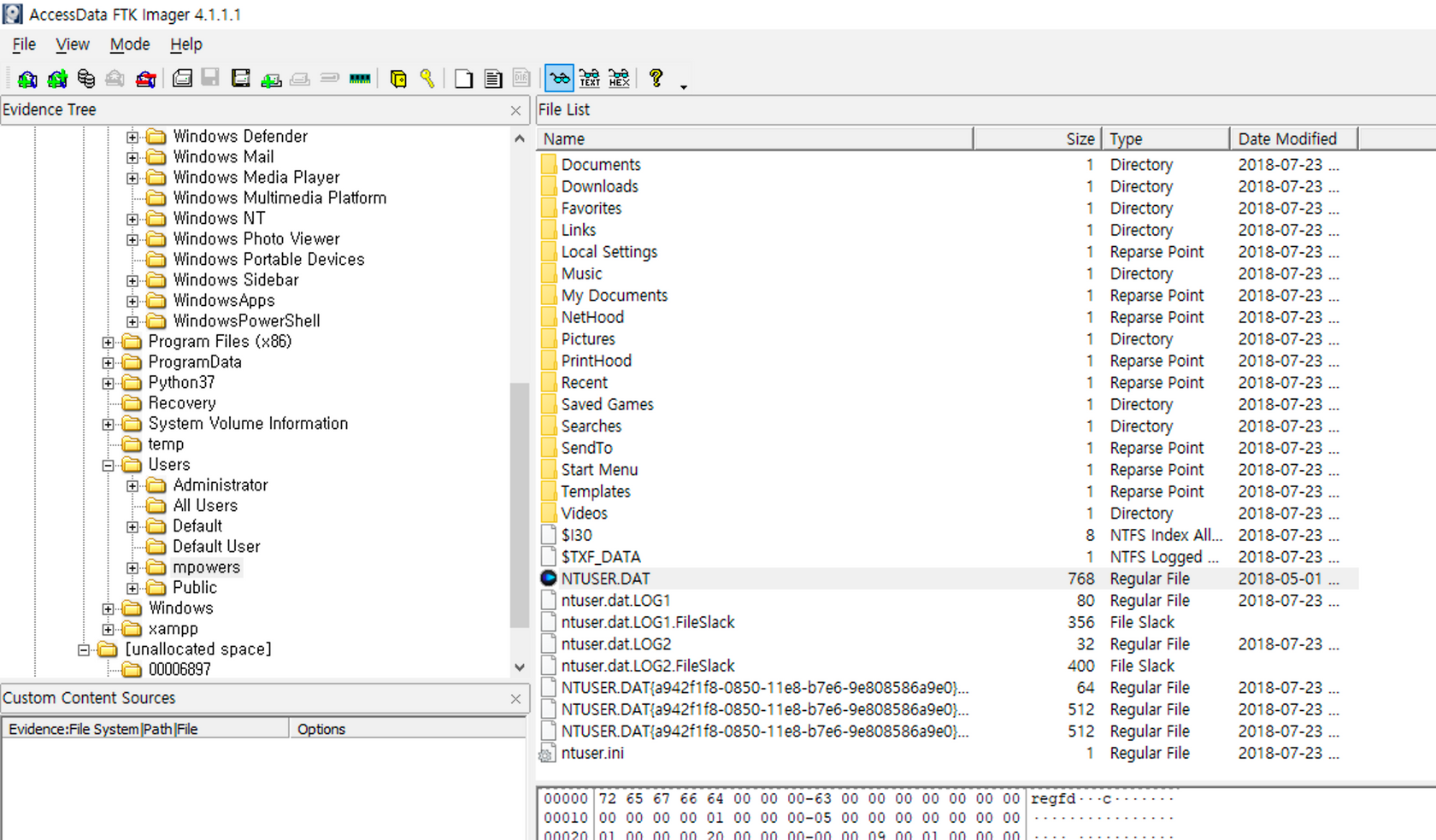Select the Python37 tree folder

point(181,383)
